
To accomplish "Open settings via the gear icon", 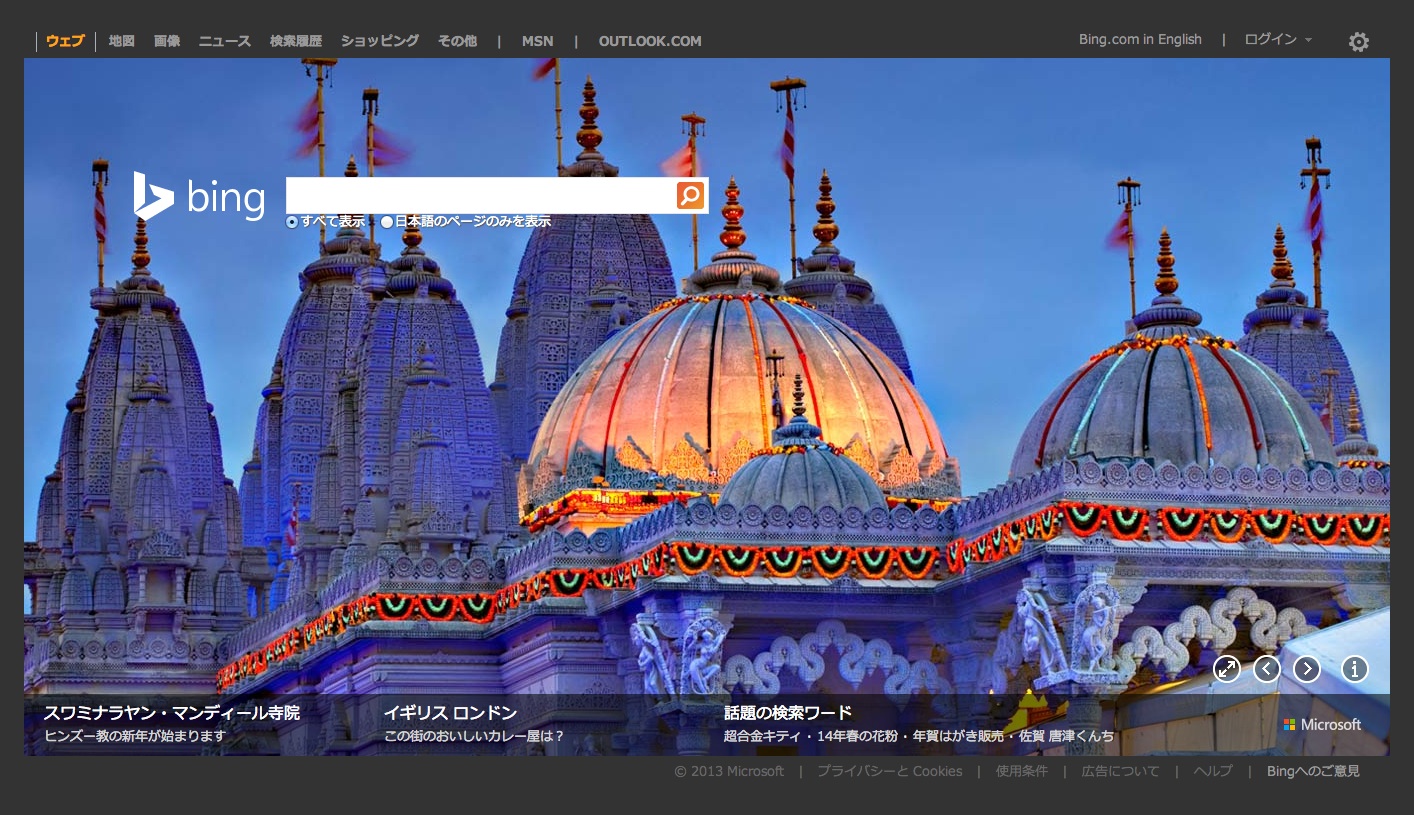I will (x=1358, y=42).
